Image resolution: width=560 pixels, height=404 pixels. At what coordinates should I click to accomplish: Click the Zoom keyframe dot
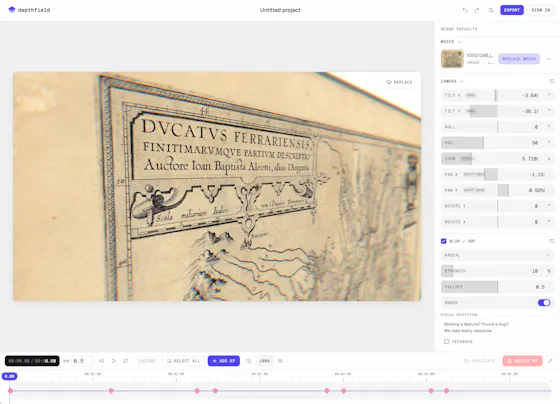(x=549, y=158)
